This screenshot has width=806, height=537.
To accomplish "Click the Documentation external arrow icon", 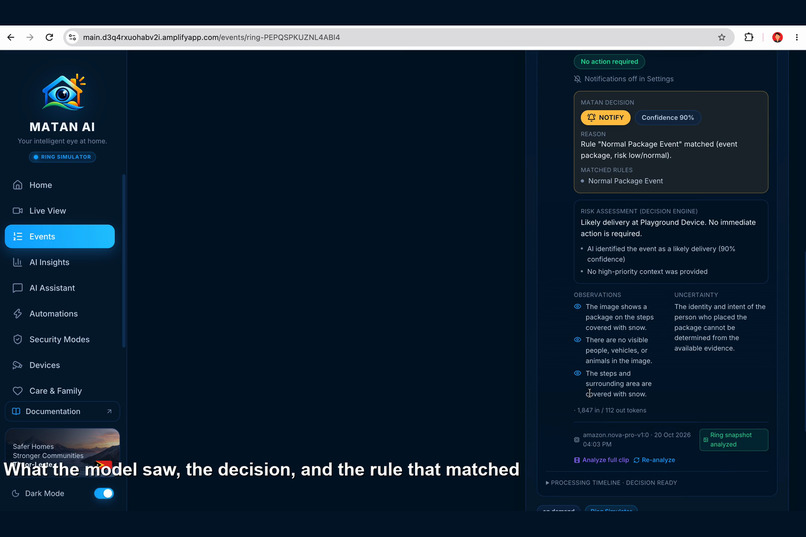I will click(x=109, y=411).
